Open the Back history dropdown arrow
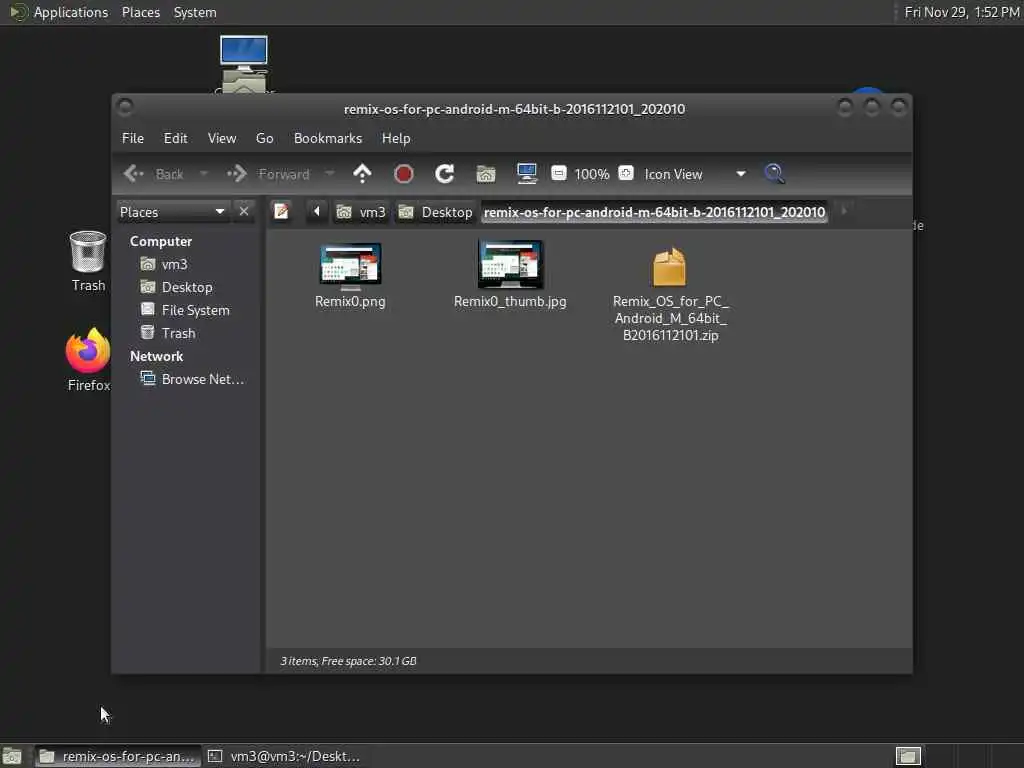The width and height of the screenshot is (1024, 768). tap(203, 174)
